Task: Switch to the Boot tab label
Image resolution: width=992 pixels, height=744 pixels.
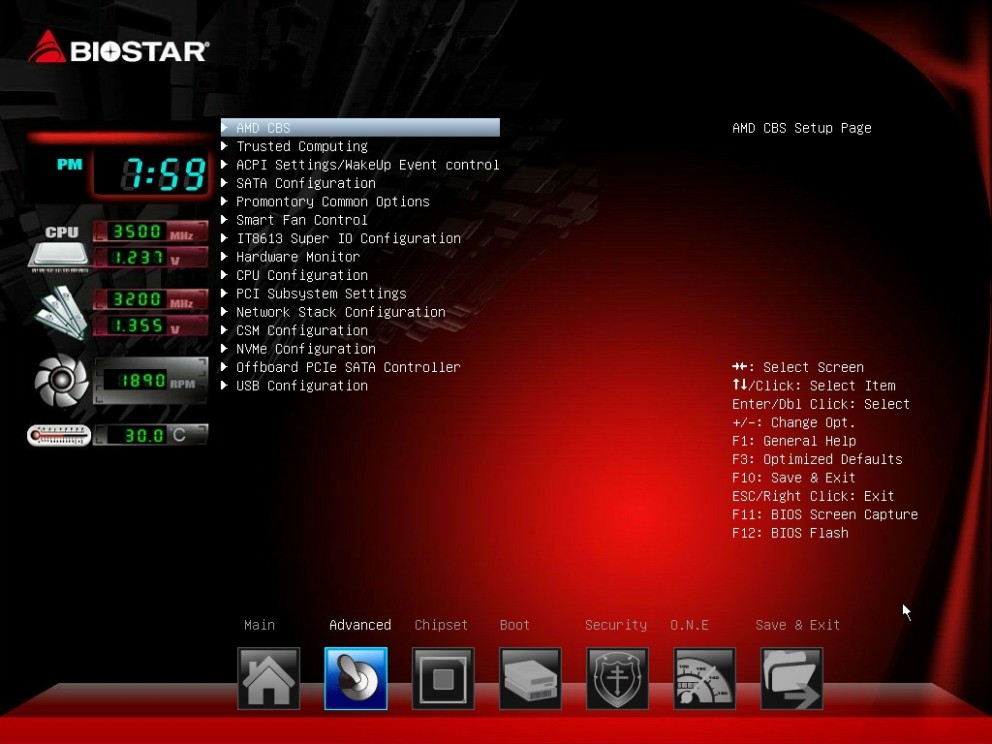Action: tap(515, 625)
